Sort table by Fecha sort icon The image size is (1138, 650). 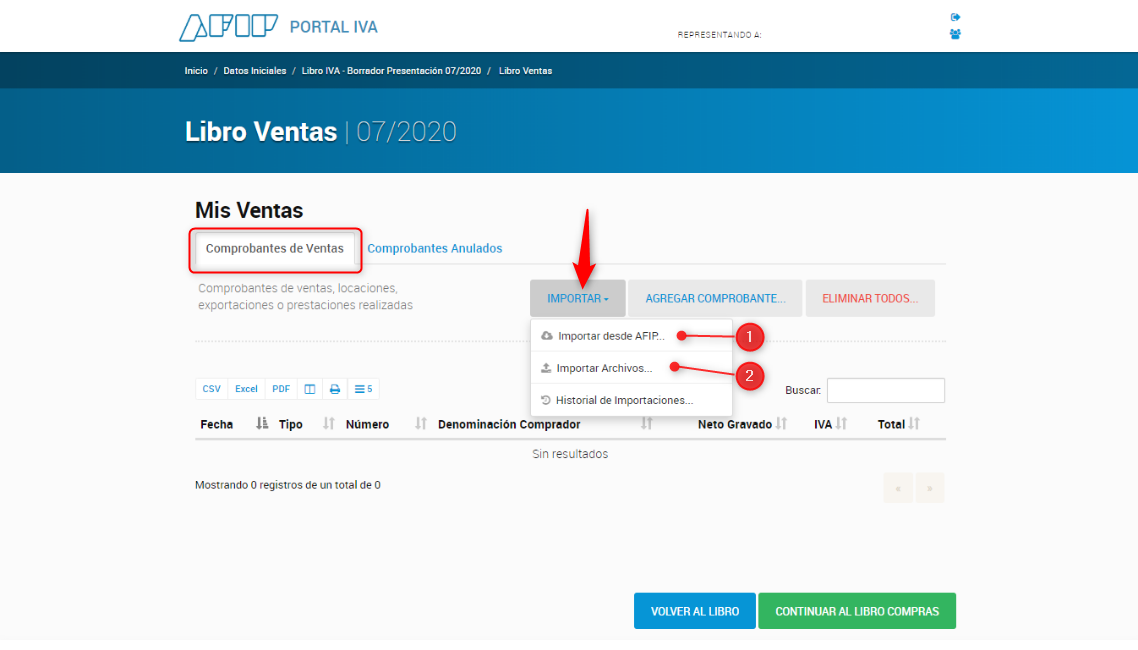(262, 424)
